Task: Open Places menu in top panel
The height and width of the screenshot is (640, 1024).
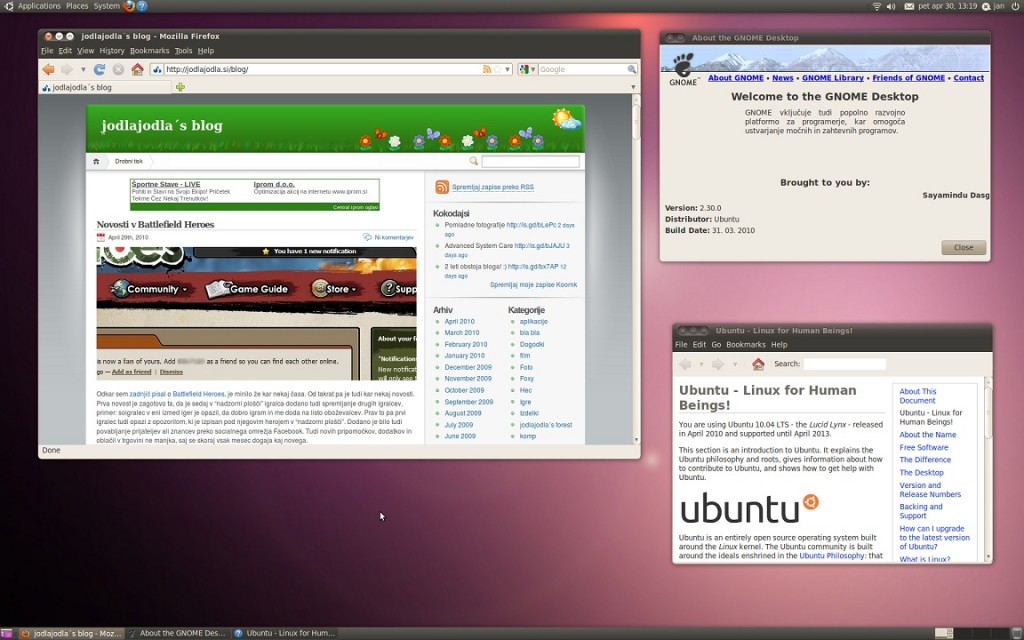Action: tap(77, 6)
